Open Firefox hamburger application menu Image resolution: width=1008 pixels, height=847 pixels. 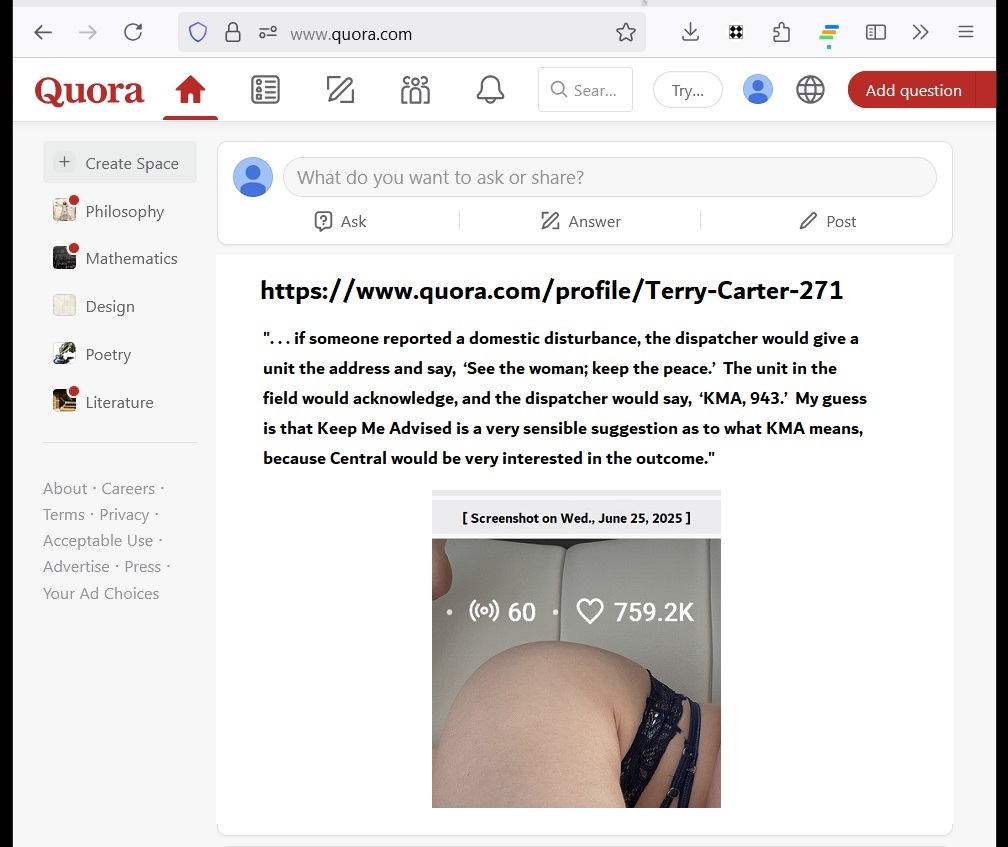pos(966,32)
